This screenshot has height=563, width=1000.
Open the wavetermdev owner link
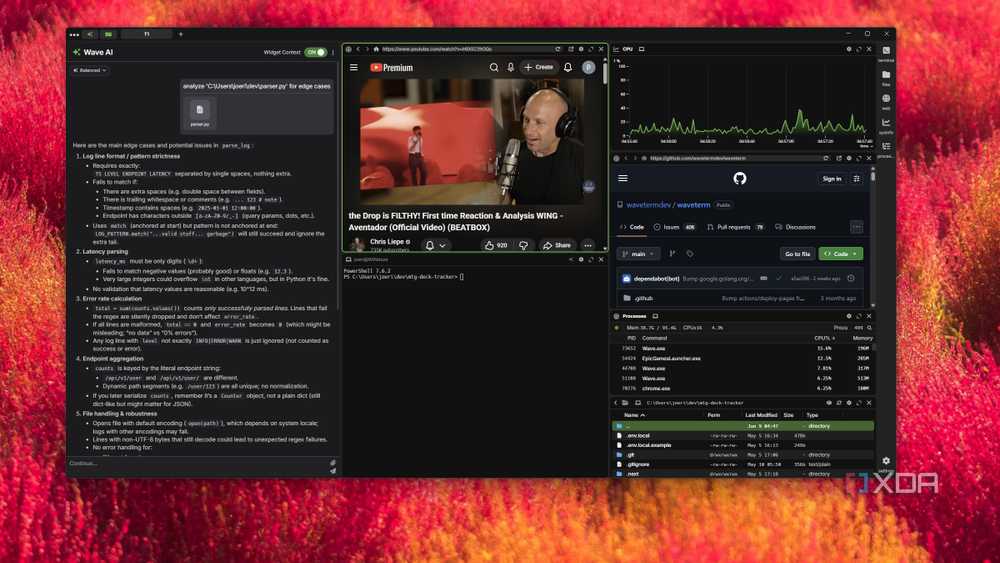648,205
